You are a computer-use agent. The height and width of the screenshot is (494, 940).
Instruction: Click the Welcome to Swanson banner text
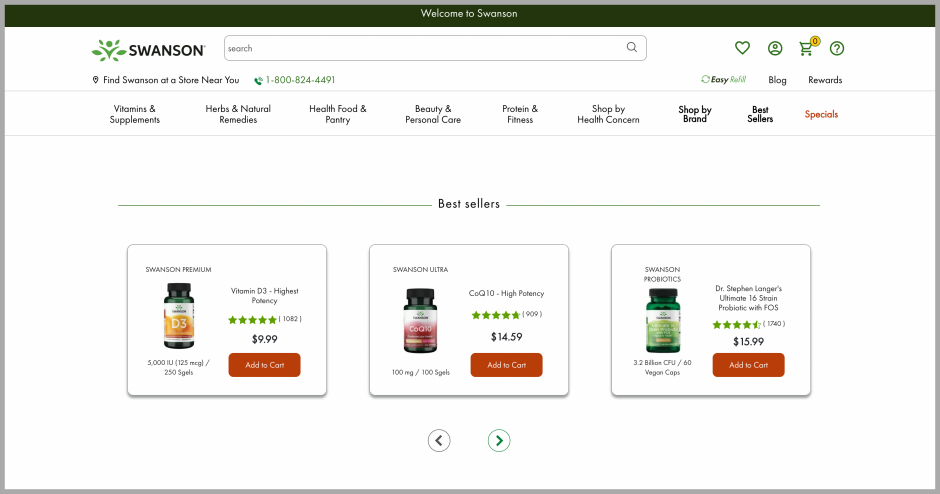click(x=469, y=13)
